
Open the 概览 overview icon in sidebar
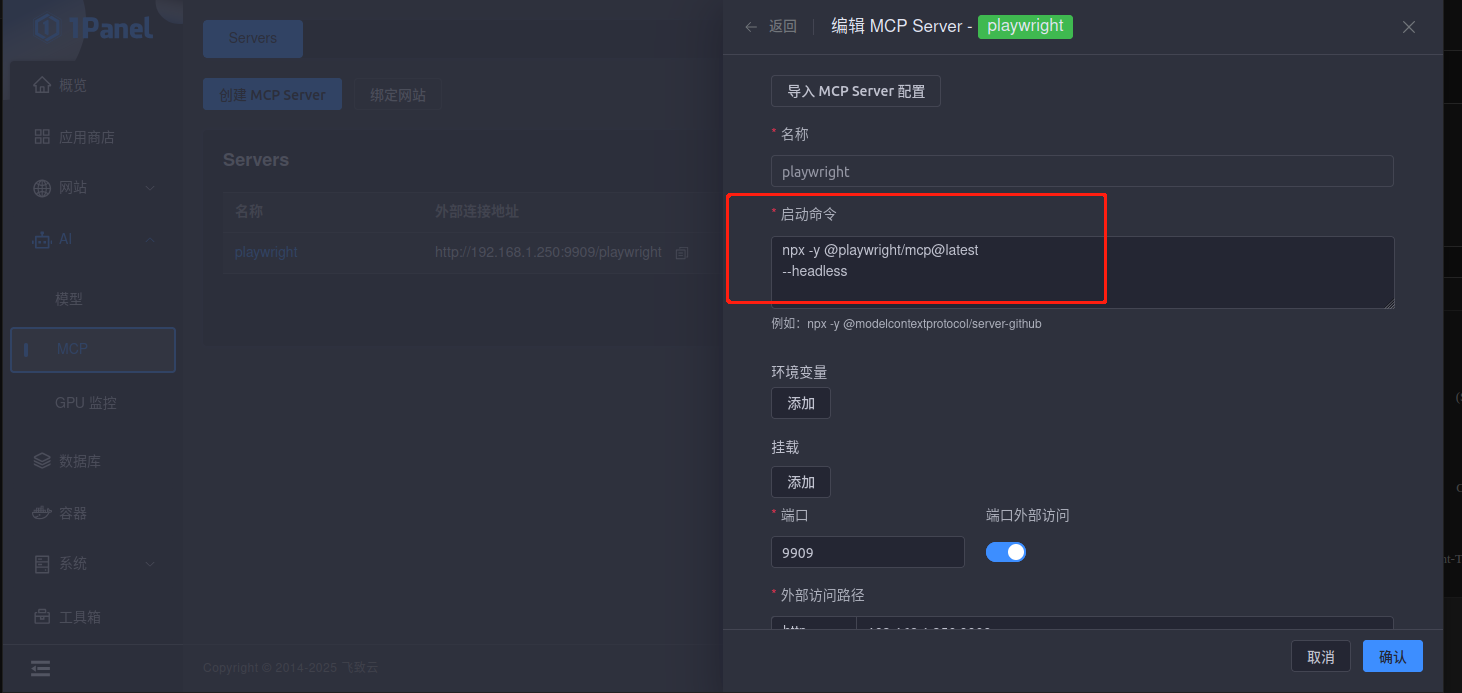click(42, 85)
